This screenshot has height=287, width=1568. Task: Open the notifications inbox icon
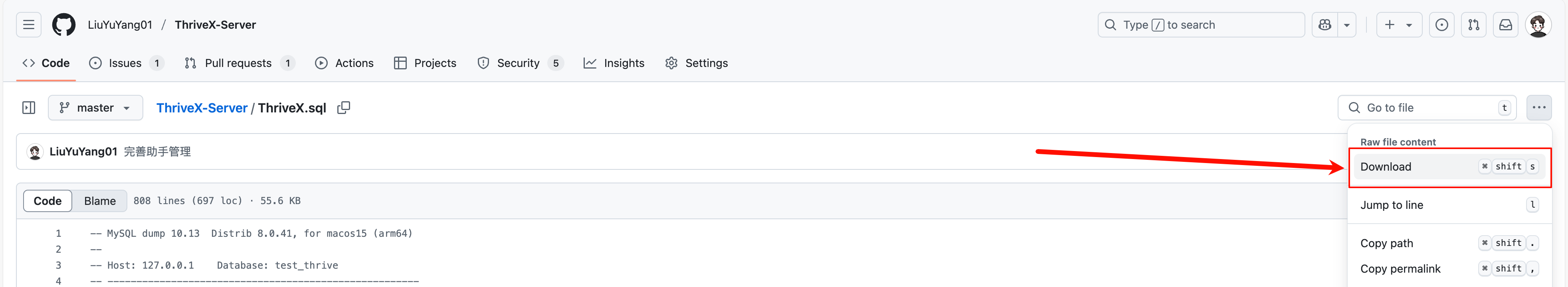[1505, 25]
